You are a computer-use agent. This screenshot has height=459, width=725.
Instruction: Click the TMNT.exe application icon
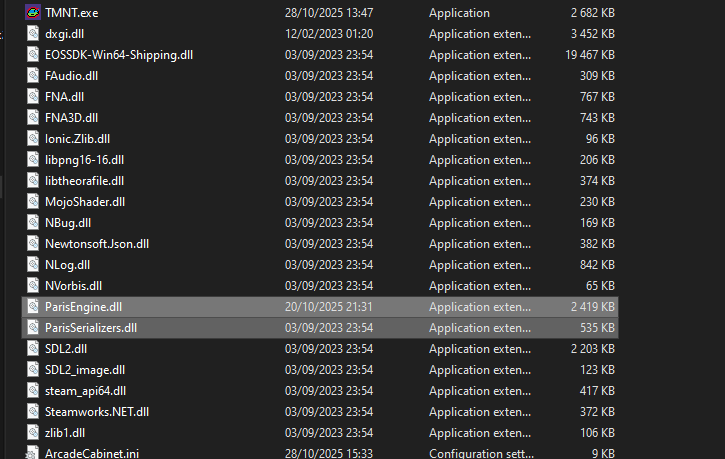coord(33,13)
